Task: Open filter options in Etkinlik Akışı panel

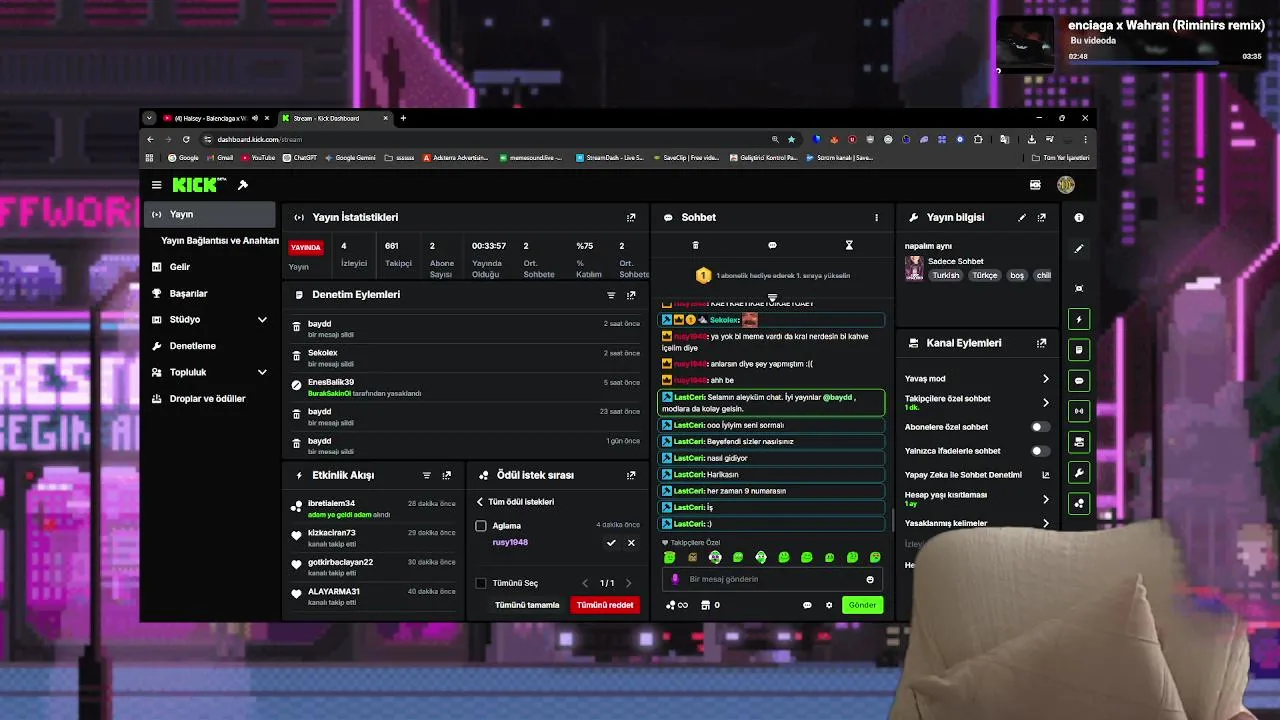Action: 426,475
